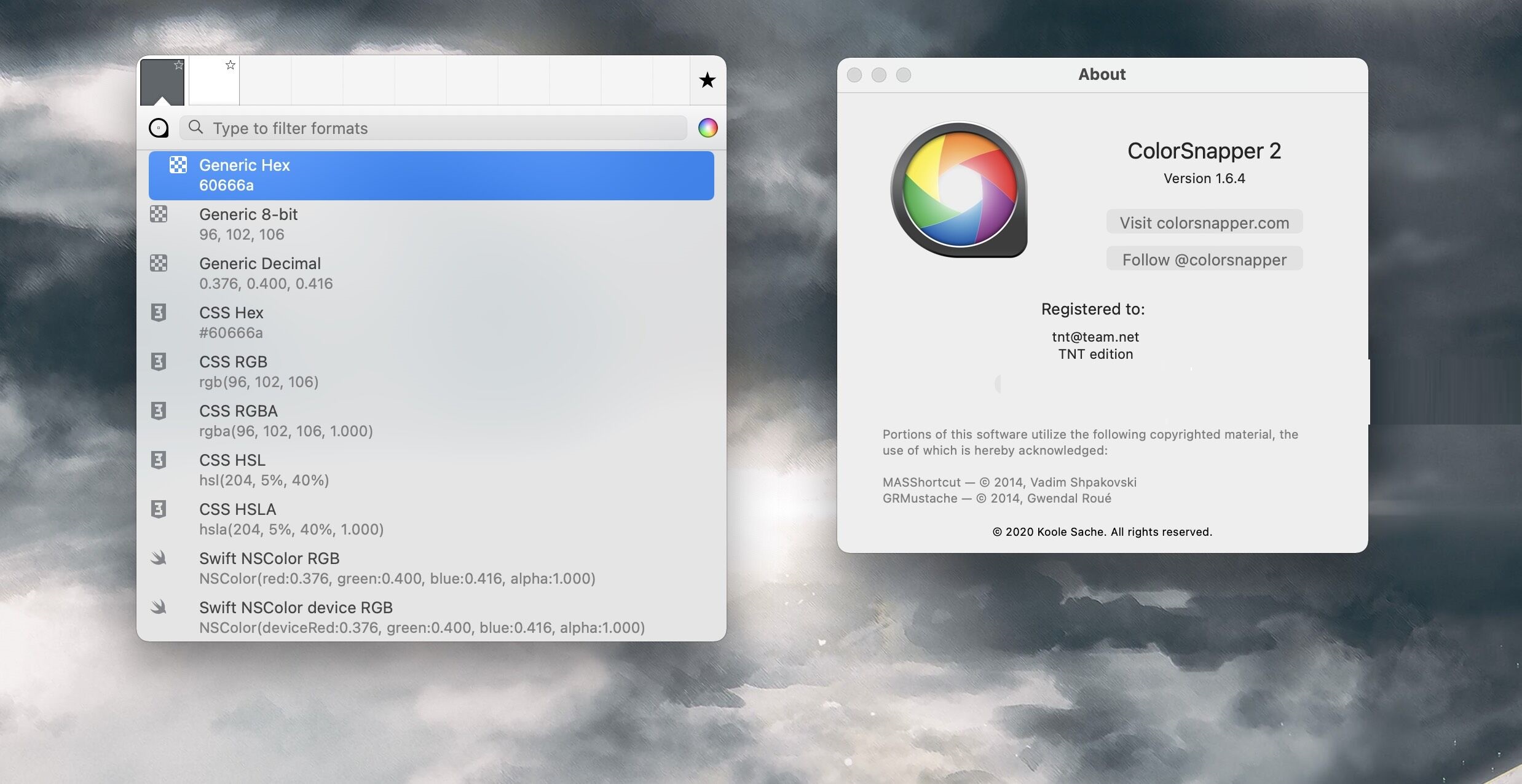Select the white color swatch

click(213, 86)
